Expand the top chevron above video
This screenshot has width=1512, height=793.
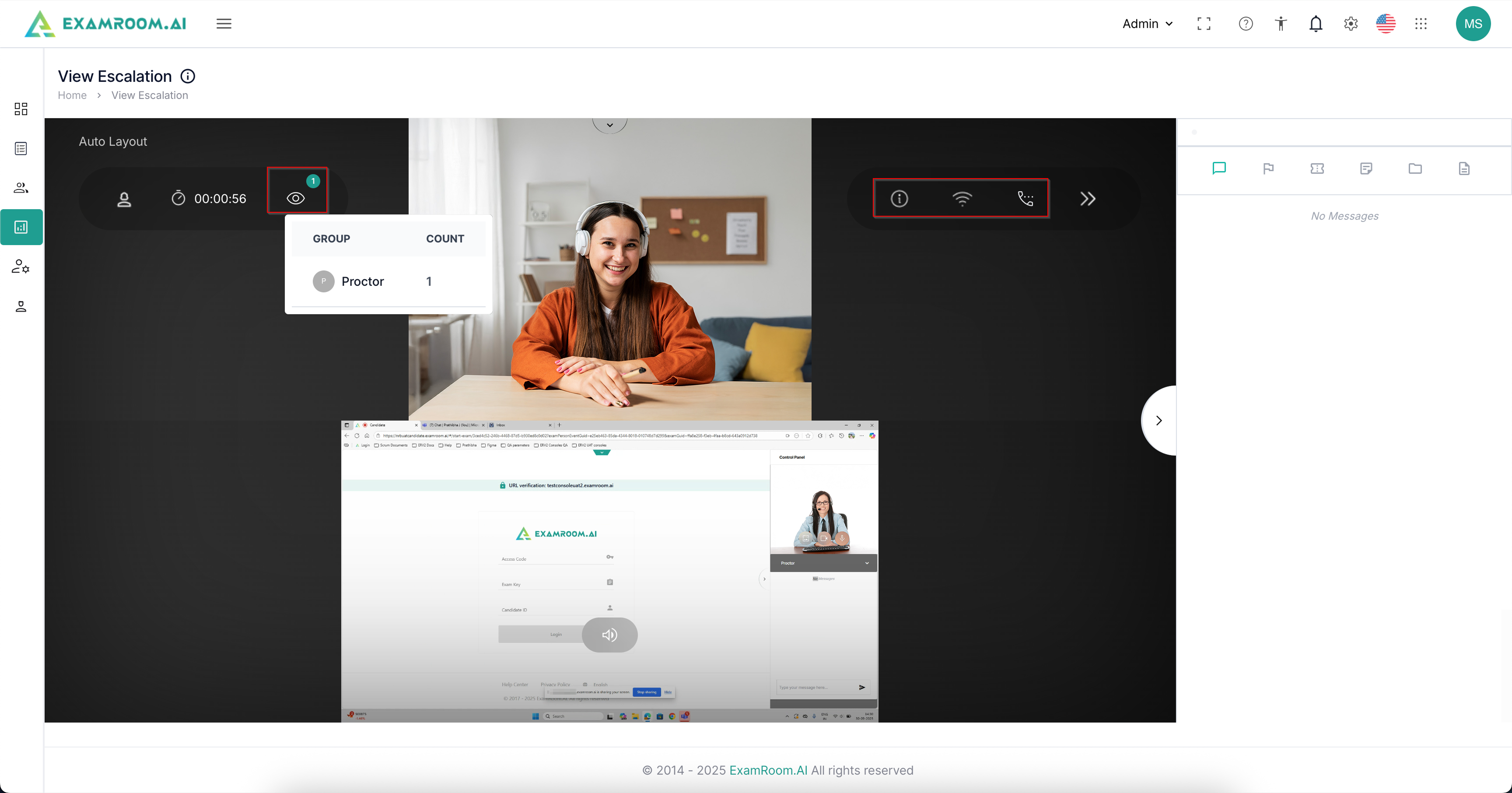coord(610,125)
